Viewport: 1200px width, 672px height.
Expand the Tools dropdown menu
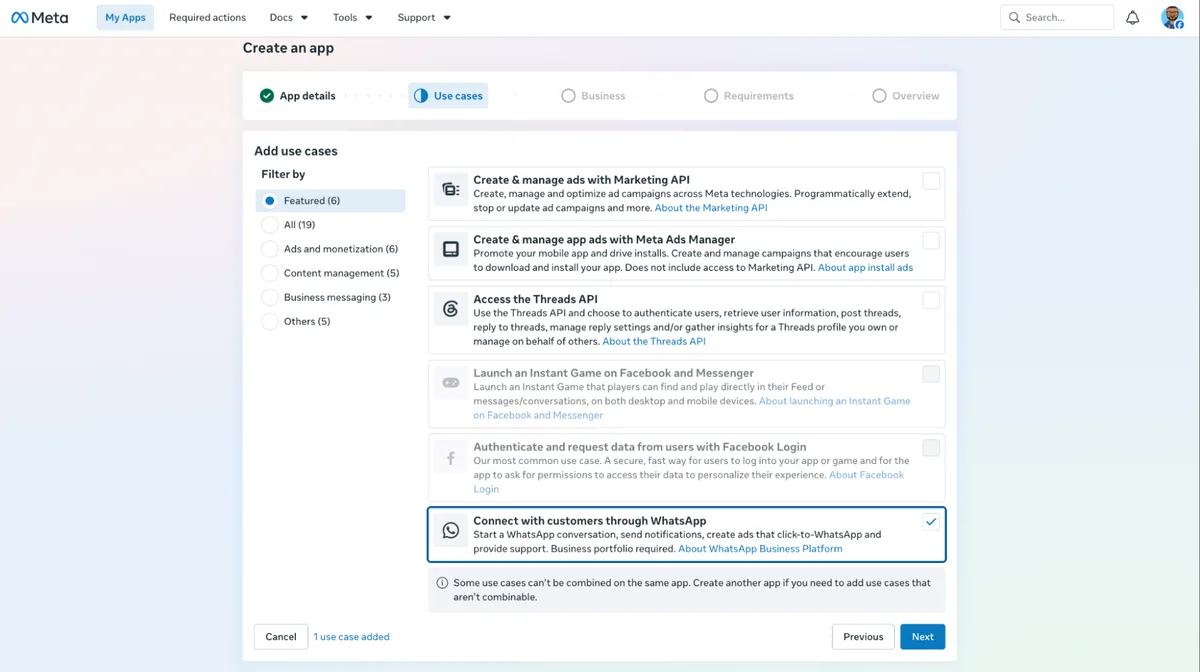pyautogui.click(x=353, y=17)
